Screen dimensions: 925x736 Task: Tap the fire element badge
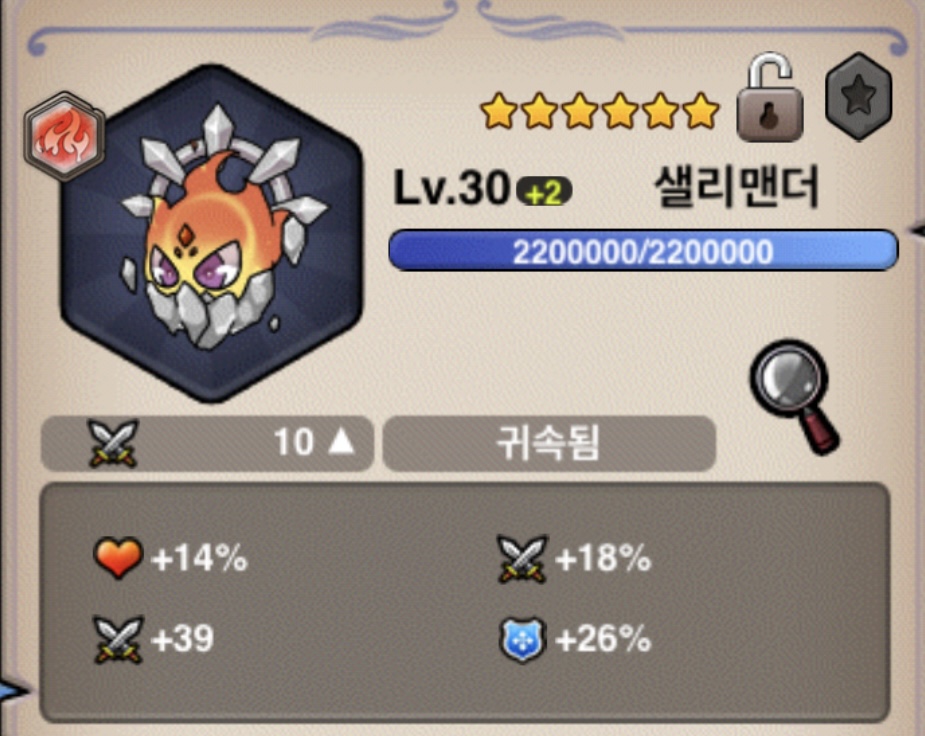pyautogui.click(x=64, y=136)
